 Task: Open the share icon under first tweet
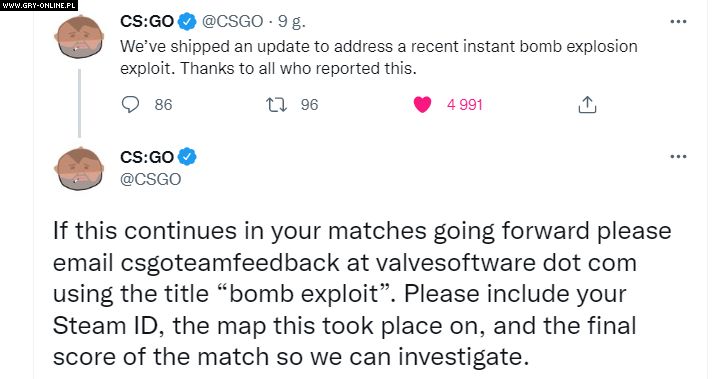(587, 105)
